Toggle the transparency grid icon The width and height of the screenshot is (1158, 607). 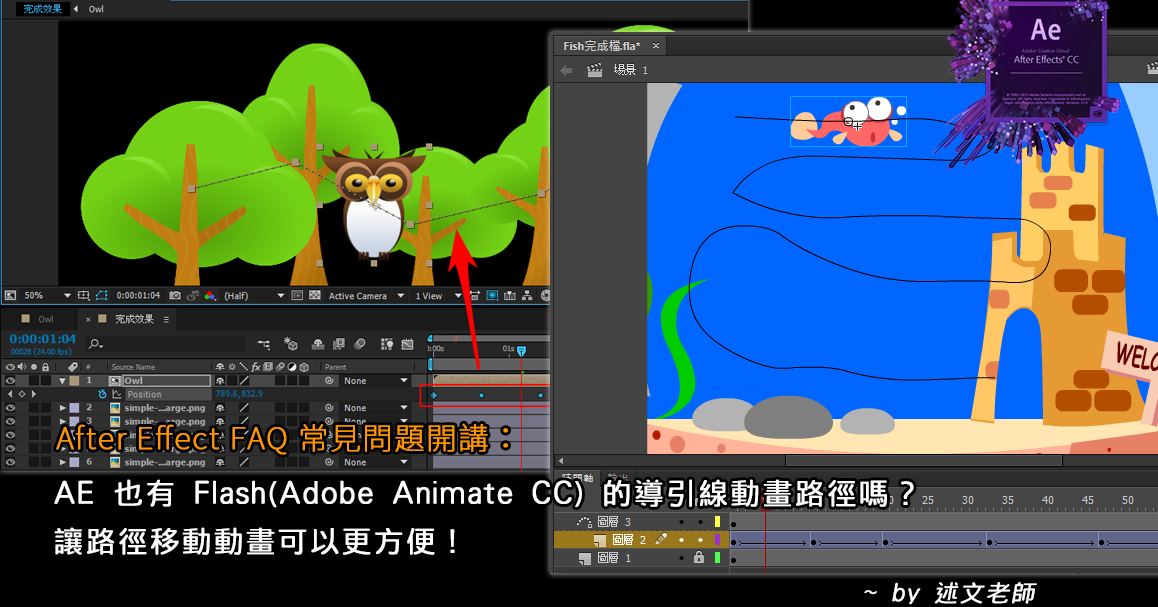coord(315,295)
